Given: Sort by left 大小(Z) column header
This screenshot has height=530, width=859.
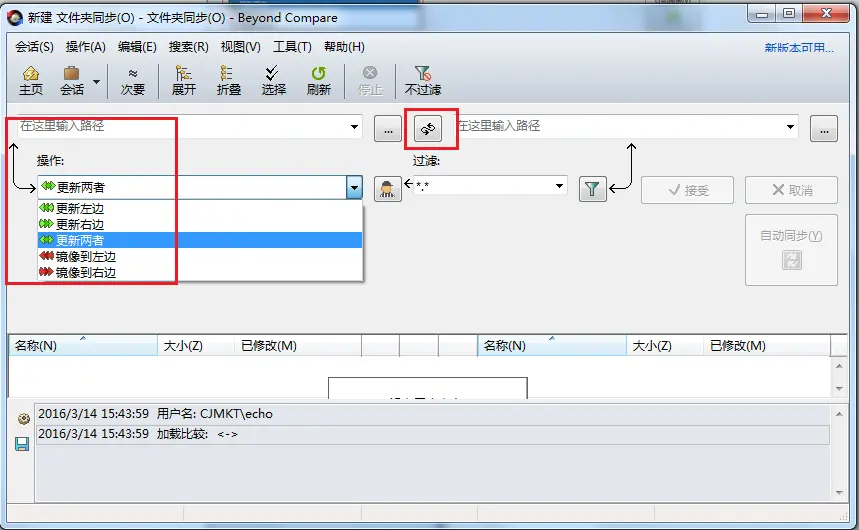Looking at the screenshot, I should coord(196,346).
